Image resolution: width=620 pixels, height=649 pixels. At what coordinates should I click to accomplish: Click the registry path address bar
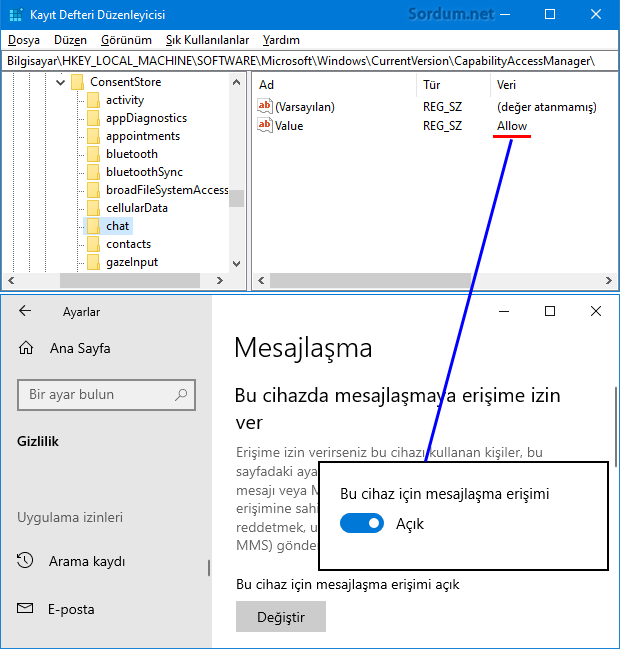[310, 61]
